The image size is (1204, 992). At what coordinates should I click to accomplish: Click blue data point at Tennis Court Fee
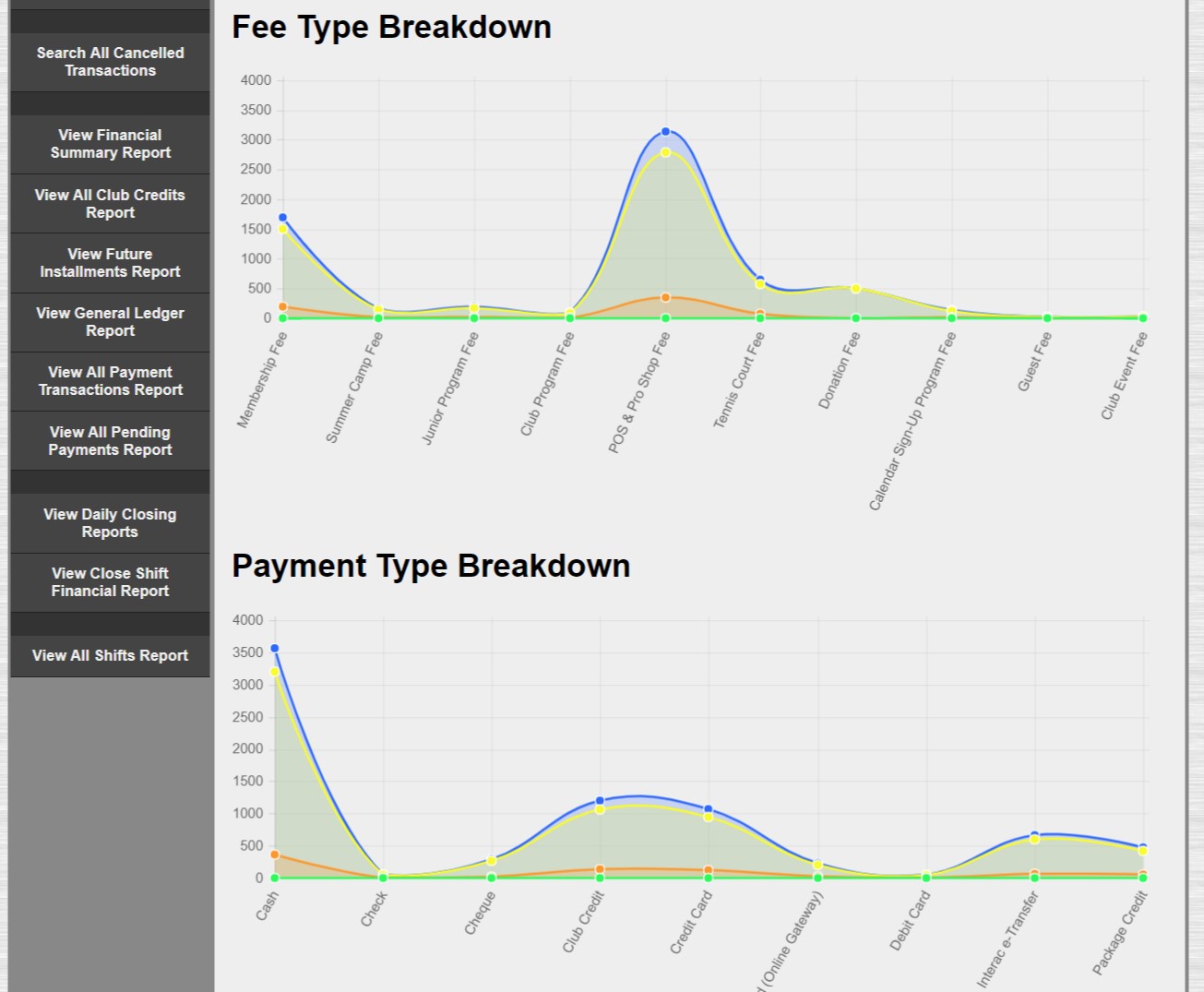(x=760, y=279)
